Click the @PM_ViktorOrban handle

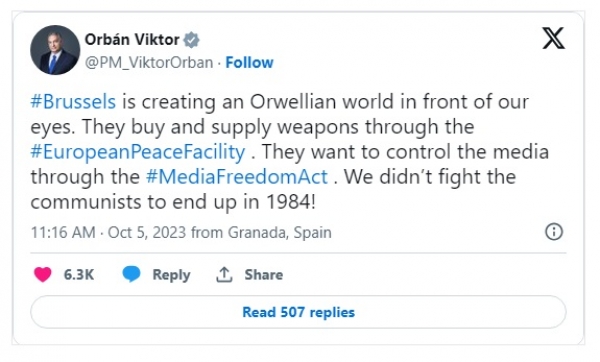148,63
